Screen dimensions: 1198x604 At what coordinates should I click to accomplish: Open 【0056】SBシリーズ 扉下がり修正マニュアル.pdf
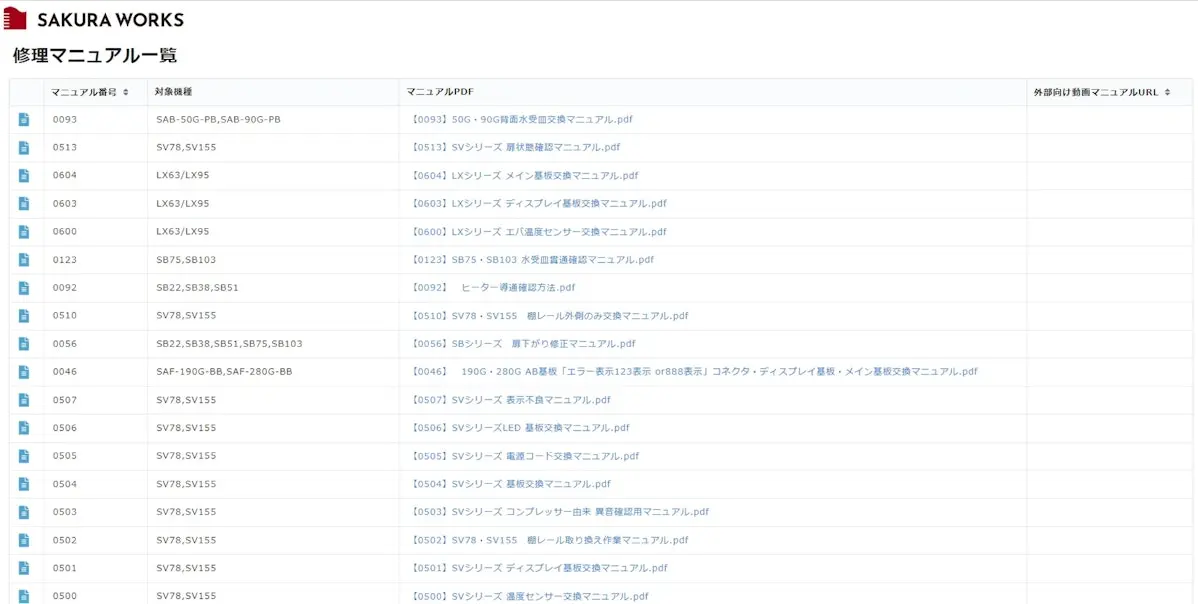click(x=524, y=344)
